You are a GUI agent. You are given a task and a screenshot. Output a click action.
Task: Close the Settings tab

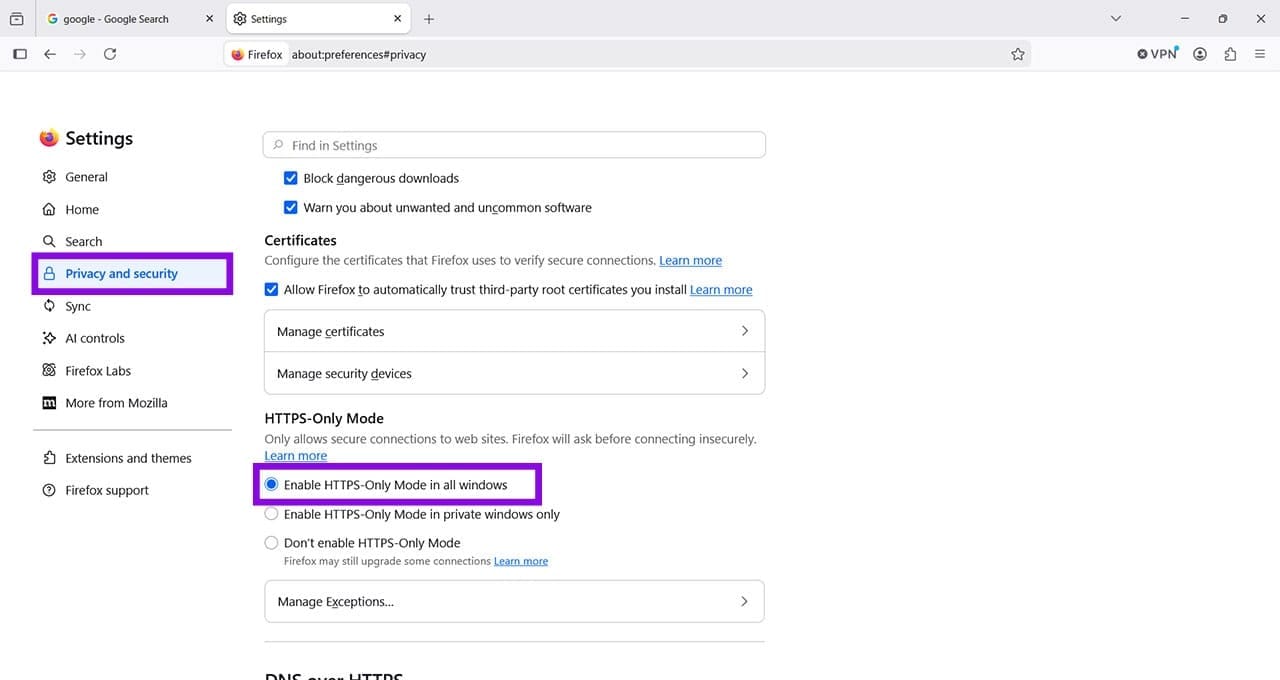pyautogui.click(x=398, y=18)
